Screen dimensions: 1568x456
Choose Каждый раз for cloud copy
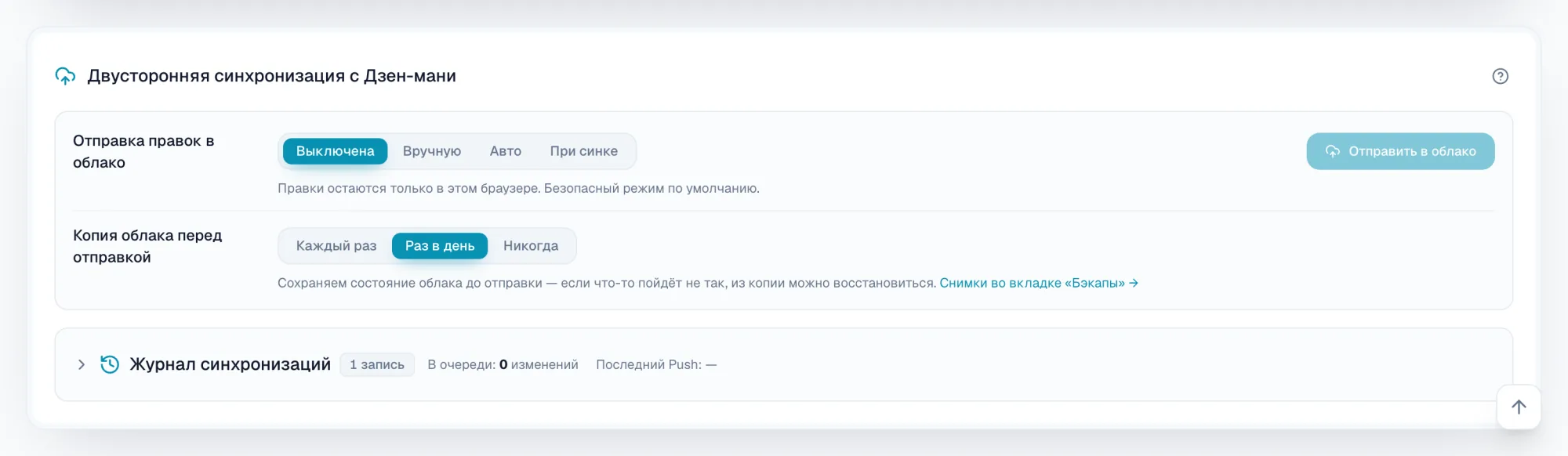coord(336,246)
